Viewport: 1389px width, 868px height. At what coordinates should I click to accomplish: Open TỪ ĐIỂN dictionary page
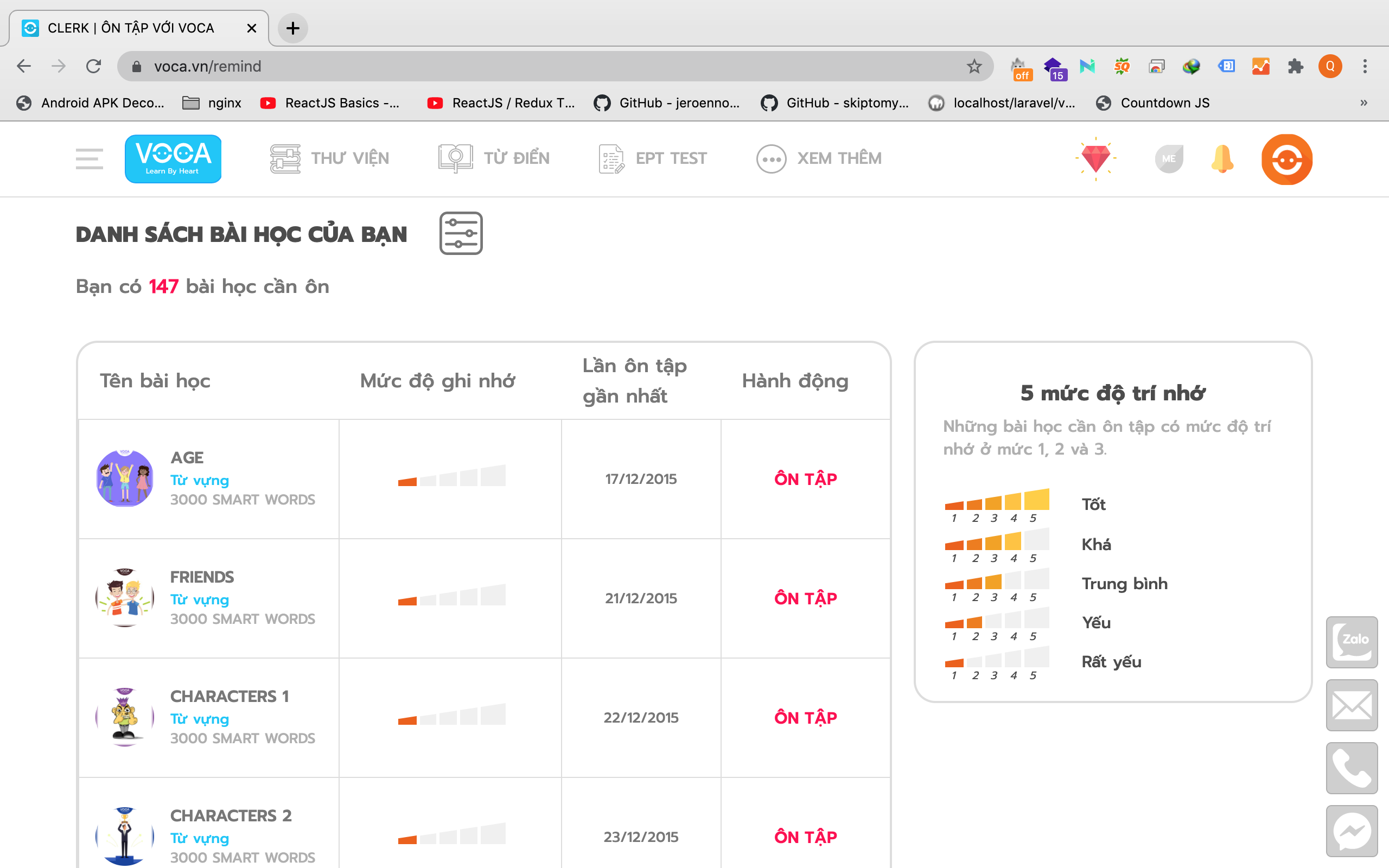[x=494, y=158]
